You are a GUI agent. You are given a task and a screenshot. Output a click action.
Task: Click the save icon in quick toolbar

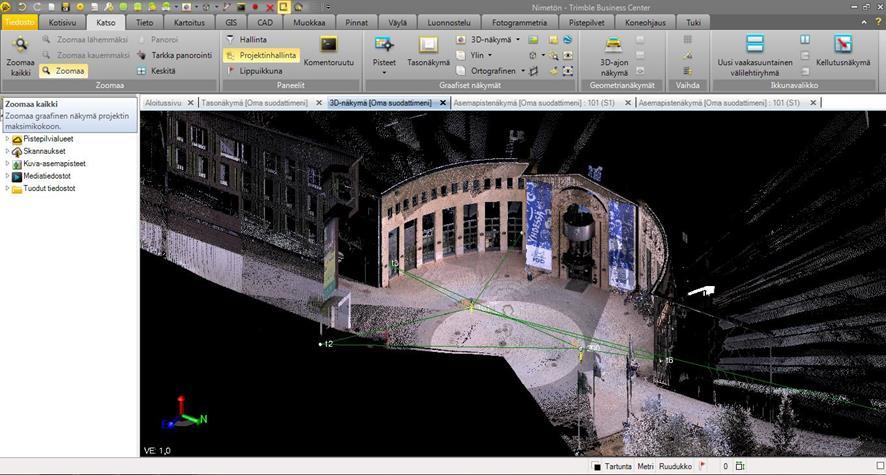66,7
